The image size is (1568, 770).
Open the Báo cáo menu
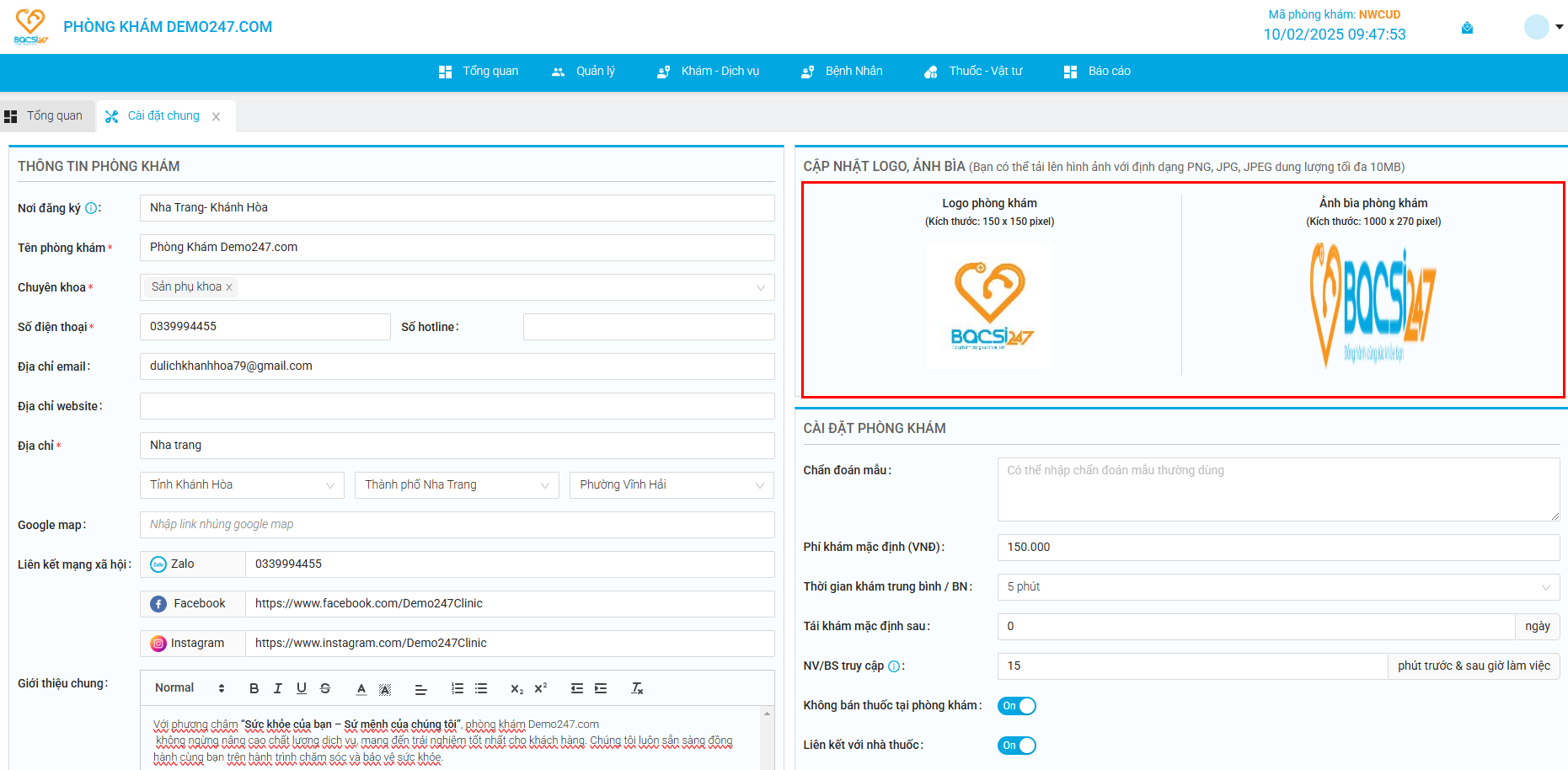tap(1097, 72)
